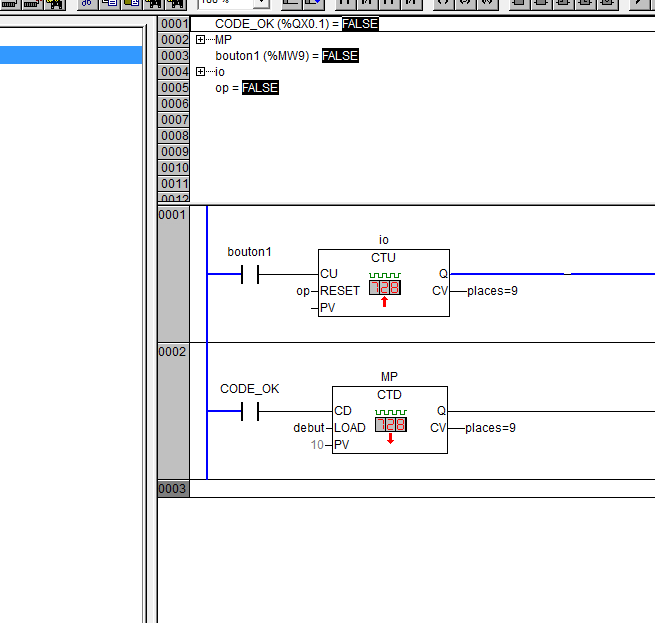Toggle the FALSE value of op variable
Image resolution: width=655 pixels, height=623 pixels.
pyautogui.click(x=260, y=88)
